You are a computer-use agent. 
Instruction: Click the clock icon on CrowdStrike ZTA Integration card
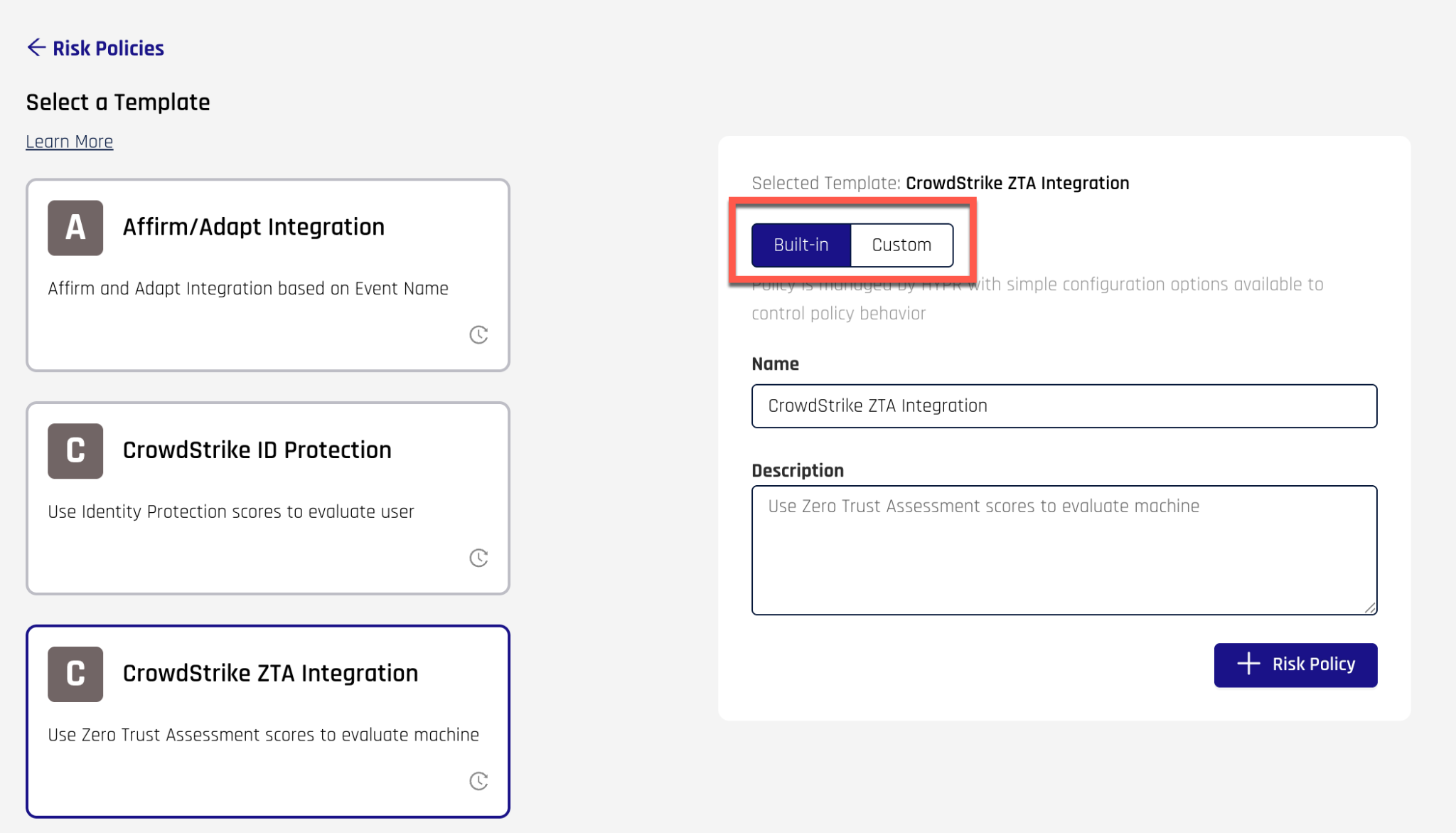coord(479,781)
